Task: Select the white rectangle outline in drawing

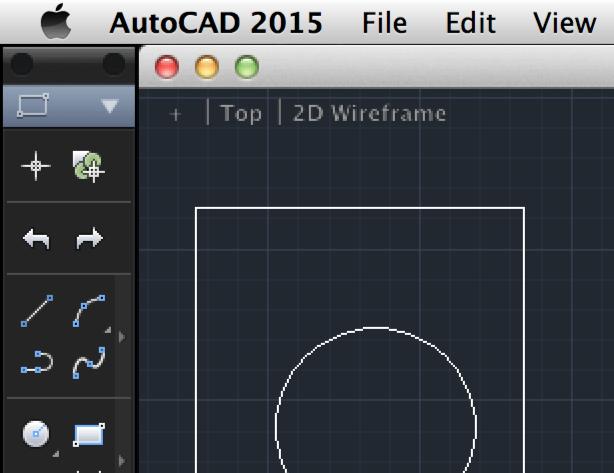Action: coord(360,208)
